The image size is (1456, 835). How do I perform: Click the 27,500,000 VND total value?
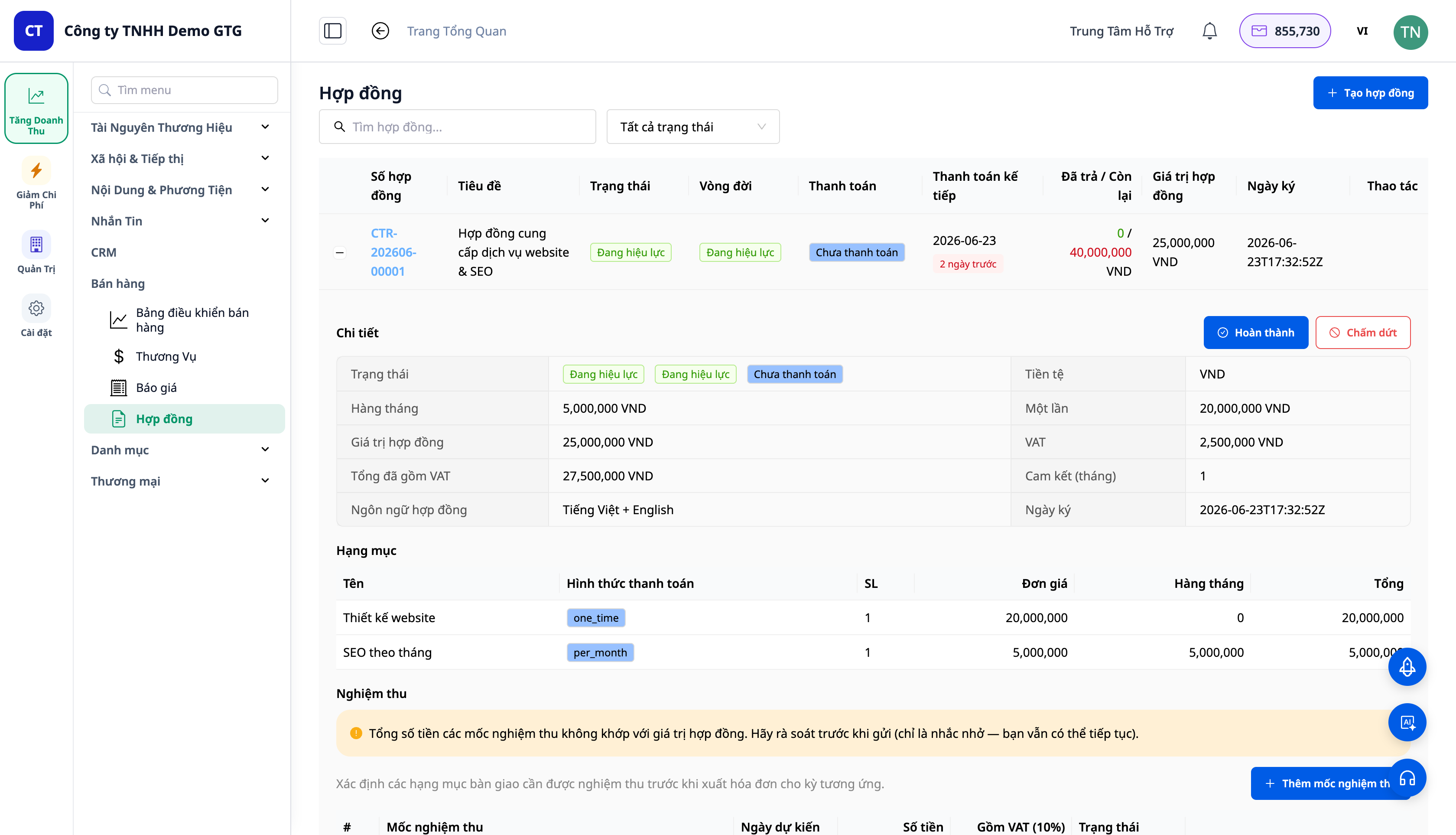click(x=608, y=476)
